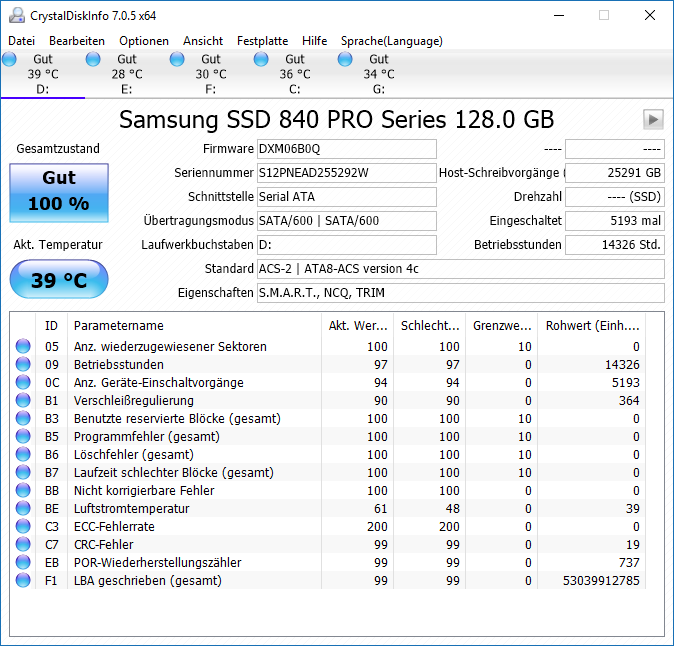Click the Eigenschaften field S.M.A.R.T., NCQ, TRIM

[461, 293]
